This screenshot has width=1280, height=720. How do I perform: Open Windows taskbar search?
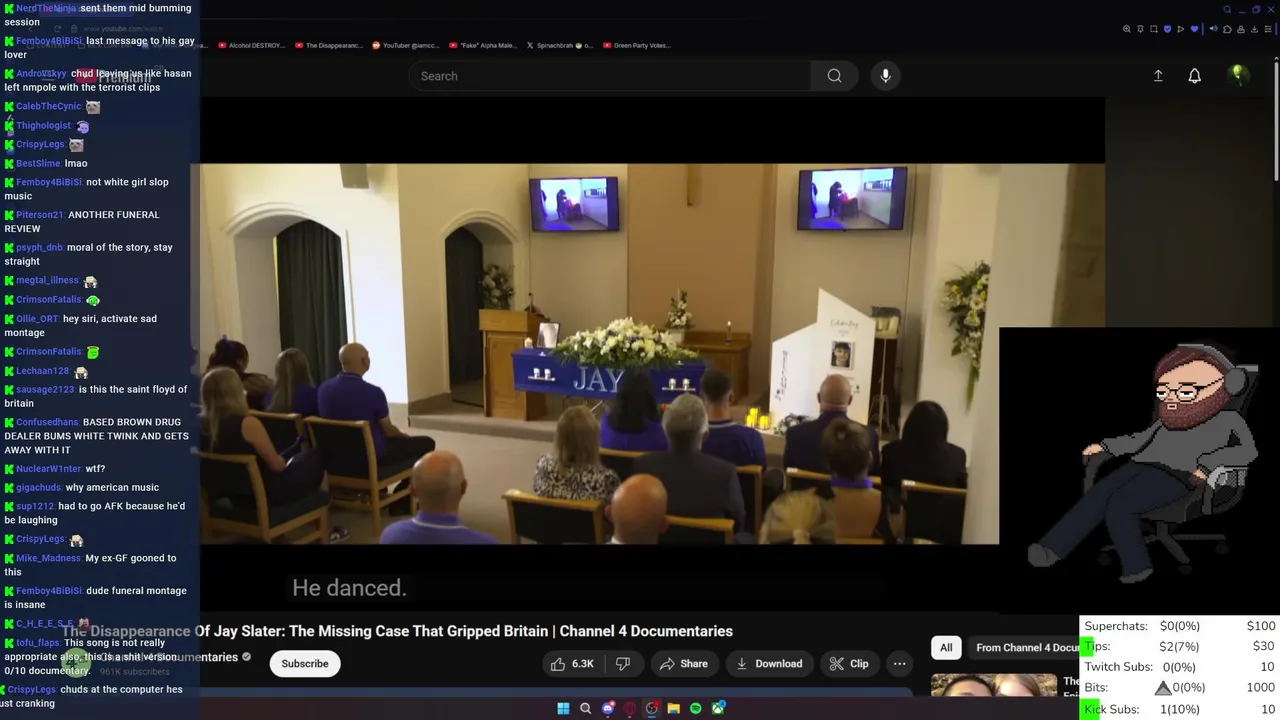(585, 708)
